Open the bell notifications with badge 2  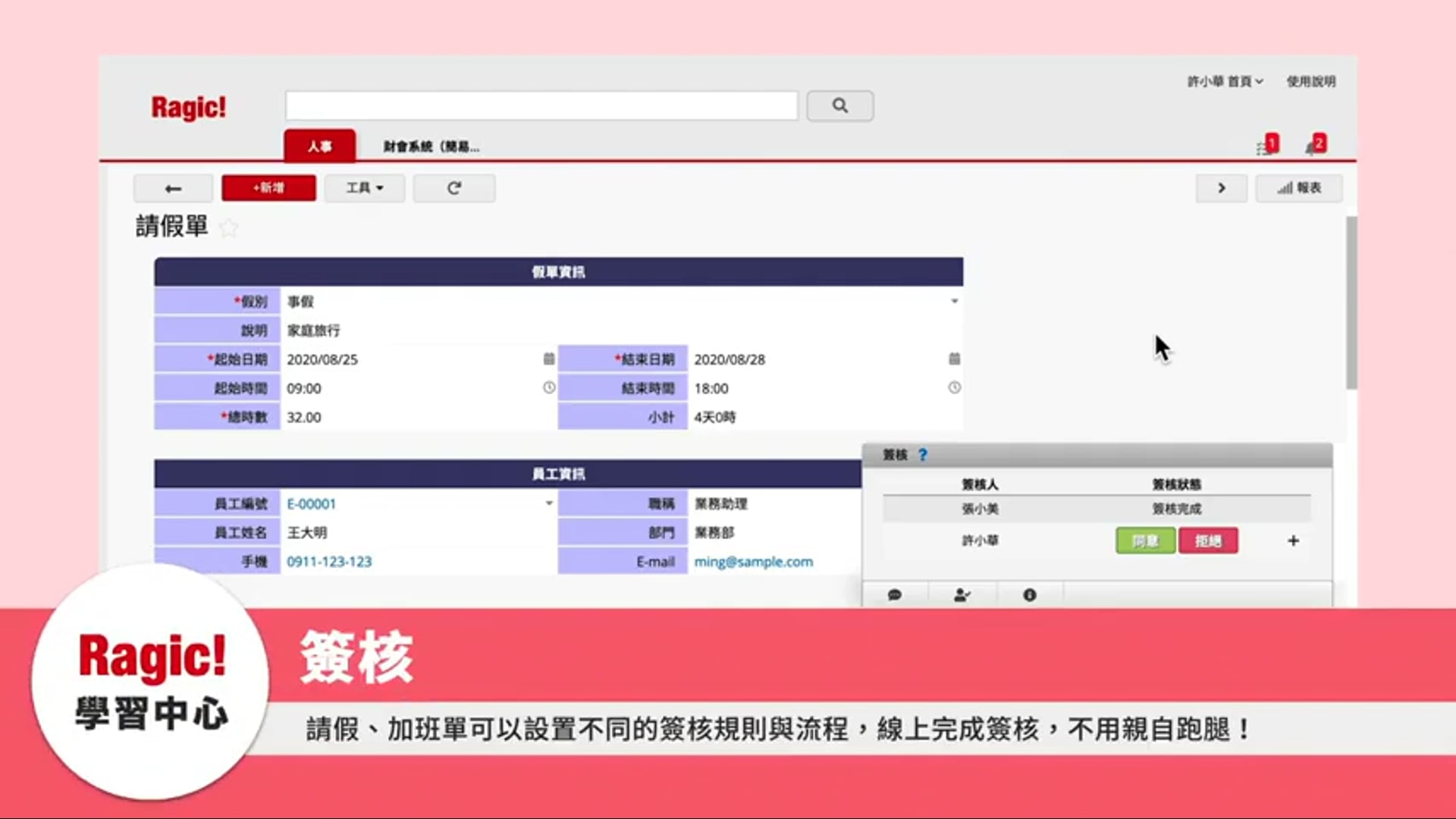coord(1316,145)
